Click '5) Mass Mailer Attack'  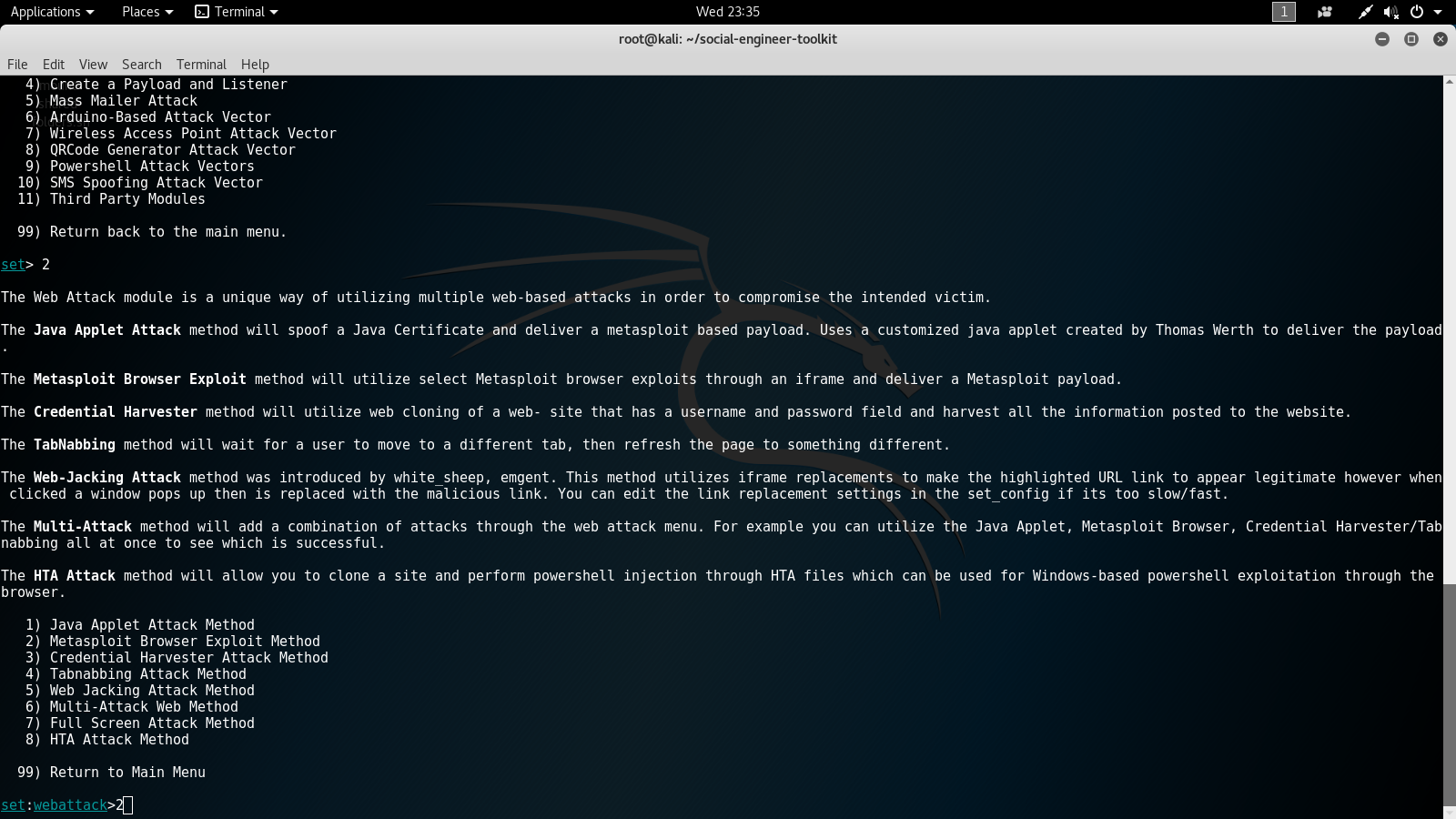click(111, 101)
